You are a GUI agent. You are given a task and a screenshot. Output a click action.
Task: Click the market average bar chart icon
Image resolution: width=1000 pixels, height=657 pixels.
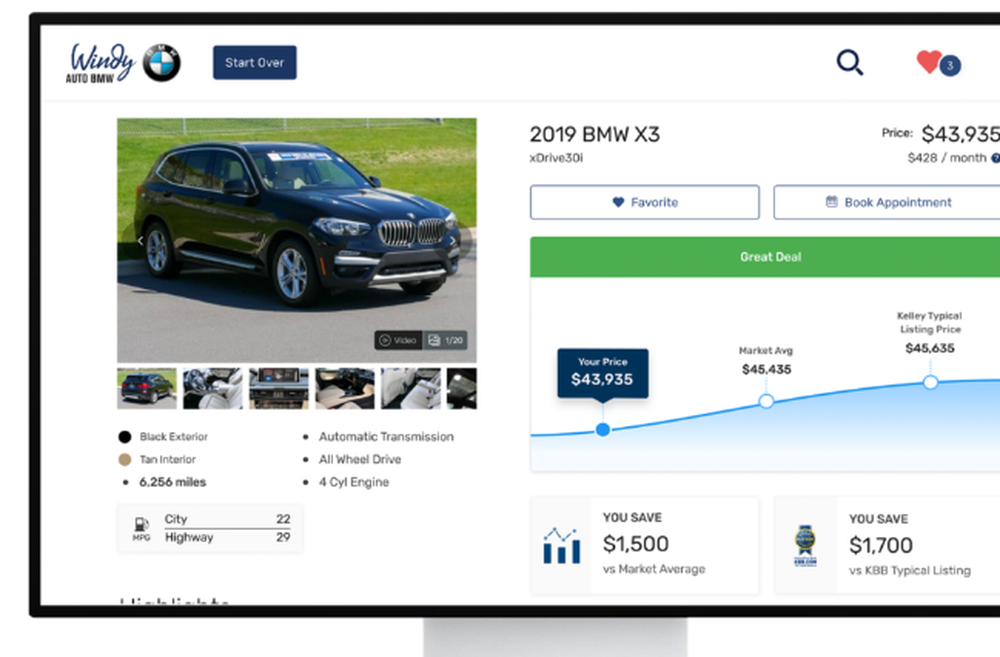click(562, 545)
